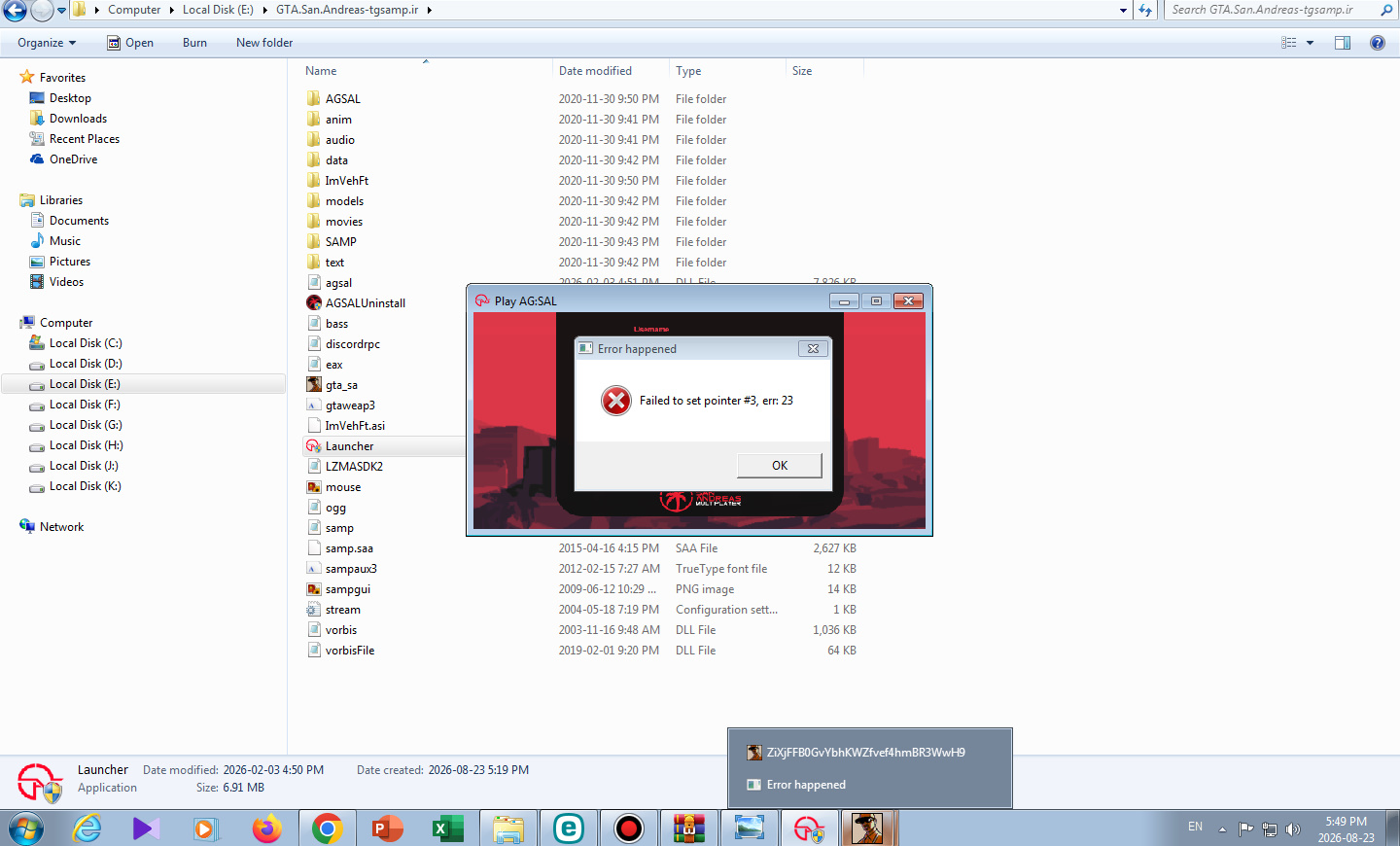Launch Firefox from the taskbar
Image resolution: width=1400 pixels, height=846 pixels.
coord(266,828)
